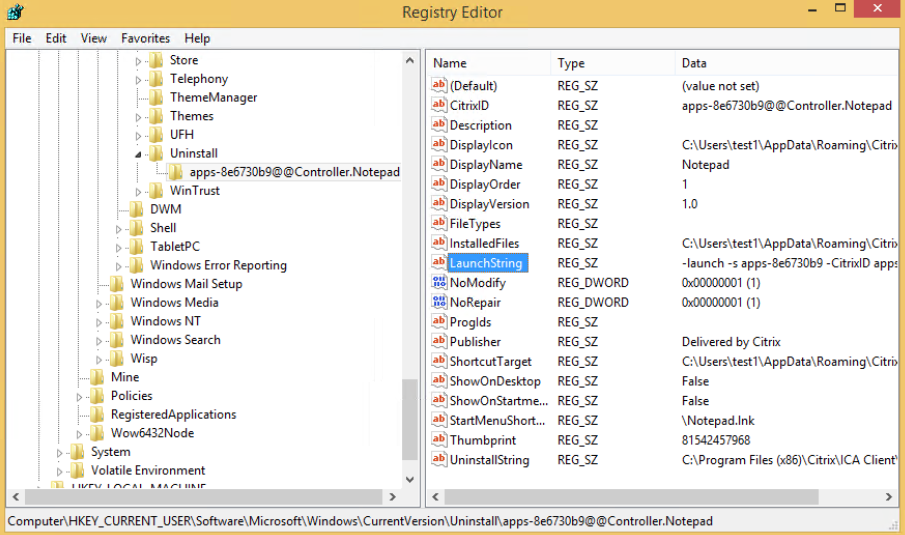
Task: Expand the Windows NT key
Action: coord(99,322)
